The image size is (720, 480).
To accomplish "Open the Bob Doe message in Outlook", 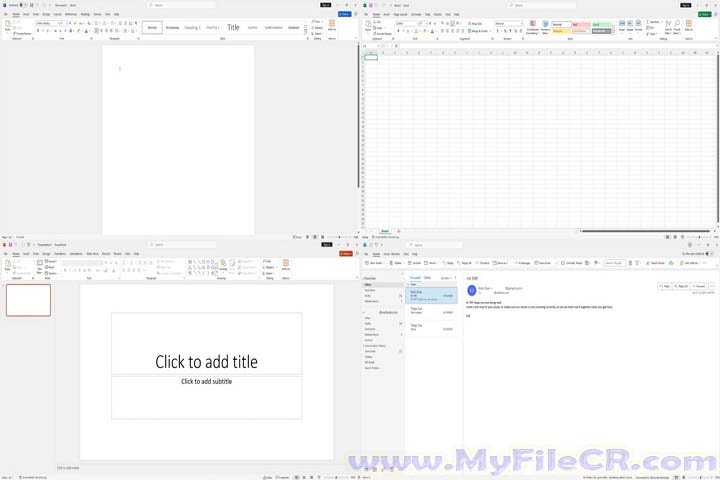I will 431,295.
